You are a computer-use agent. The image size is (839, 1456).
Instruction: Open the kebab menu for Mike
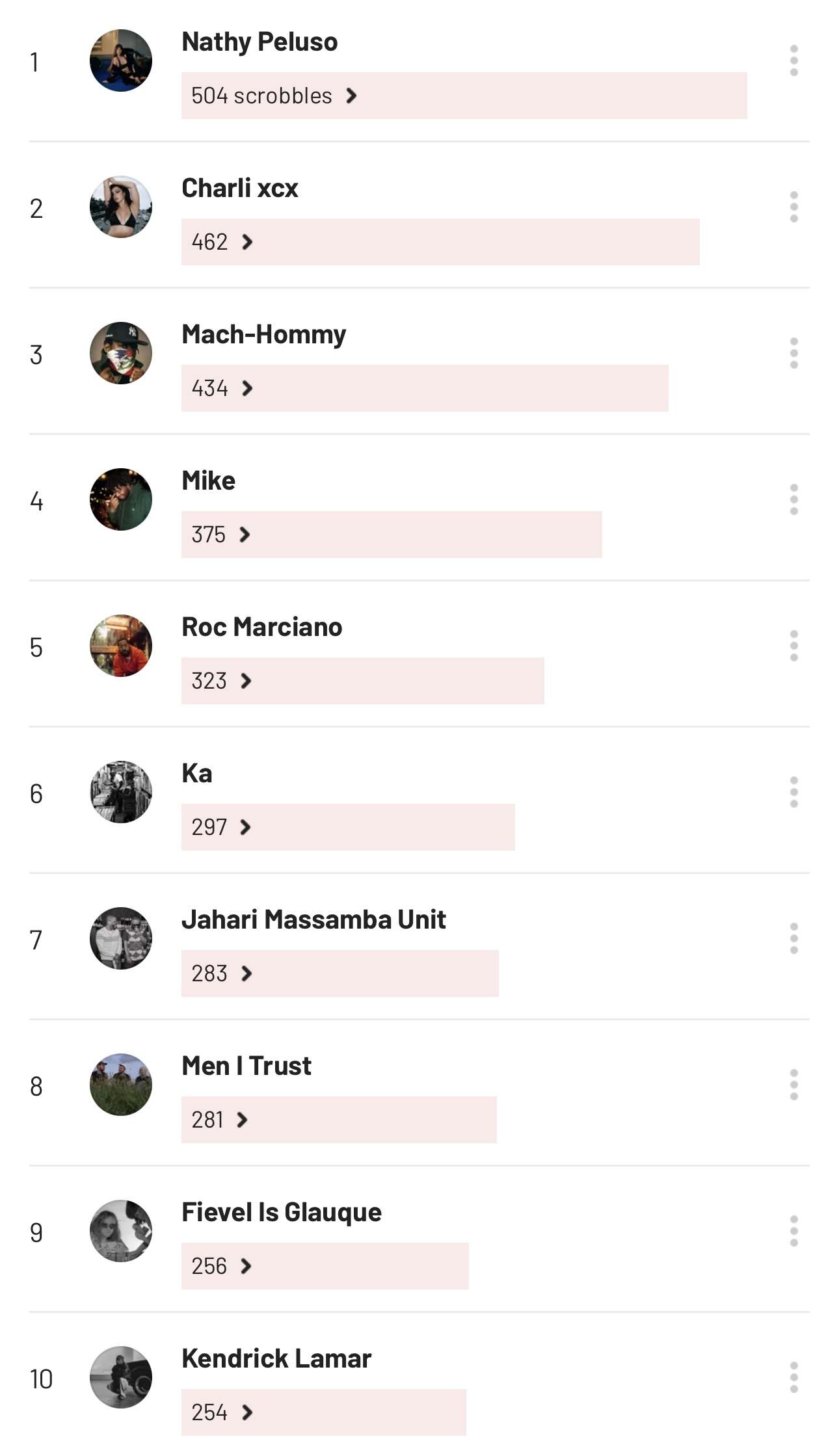tap(793, 499)
